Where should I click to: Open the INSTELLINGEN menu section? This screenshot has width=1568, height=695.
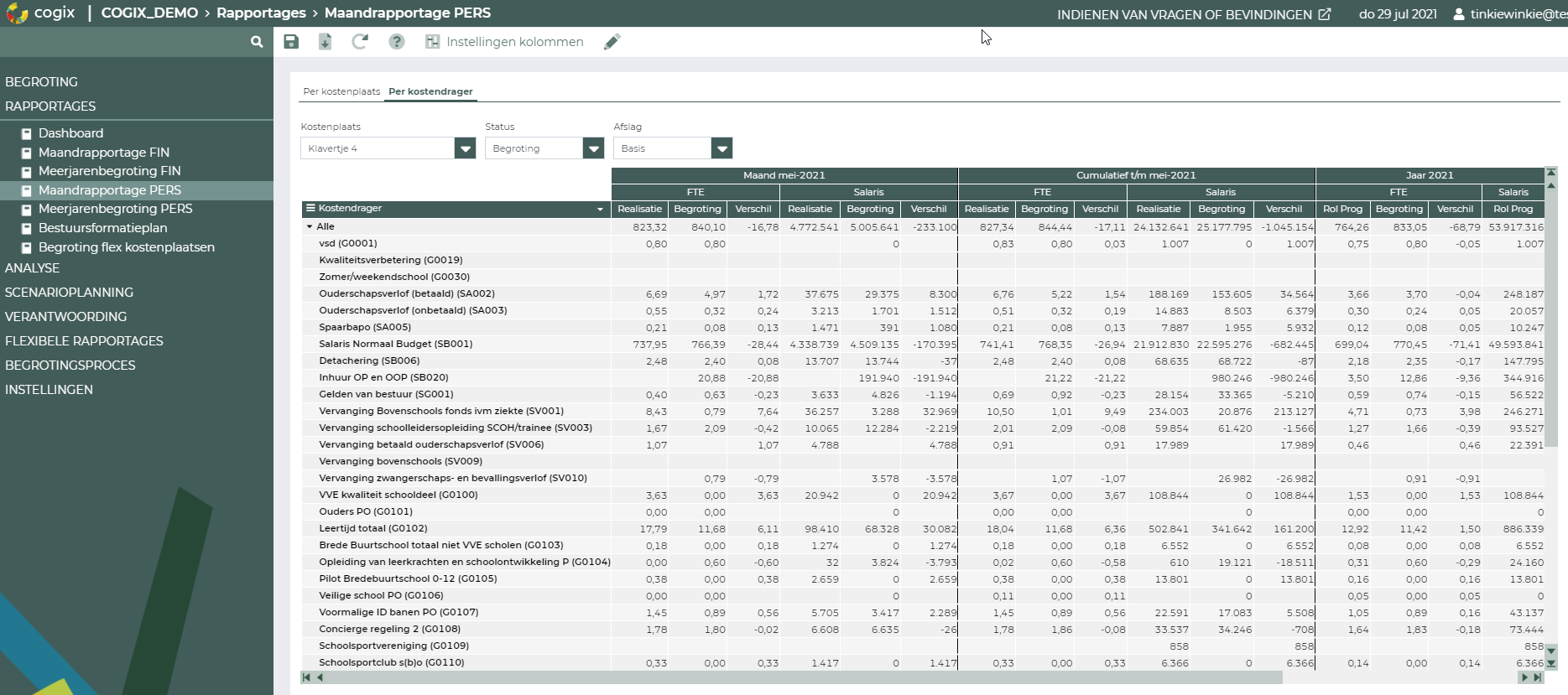[49, 390]
